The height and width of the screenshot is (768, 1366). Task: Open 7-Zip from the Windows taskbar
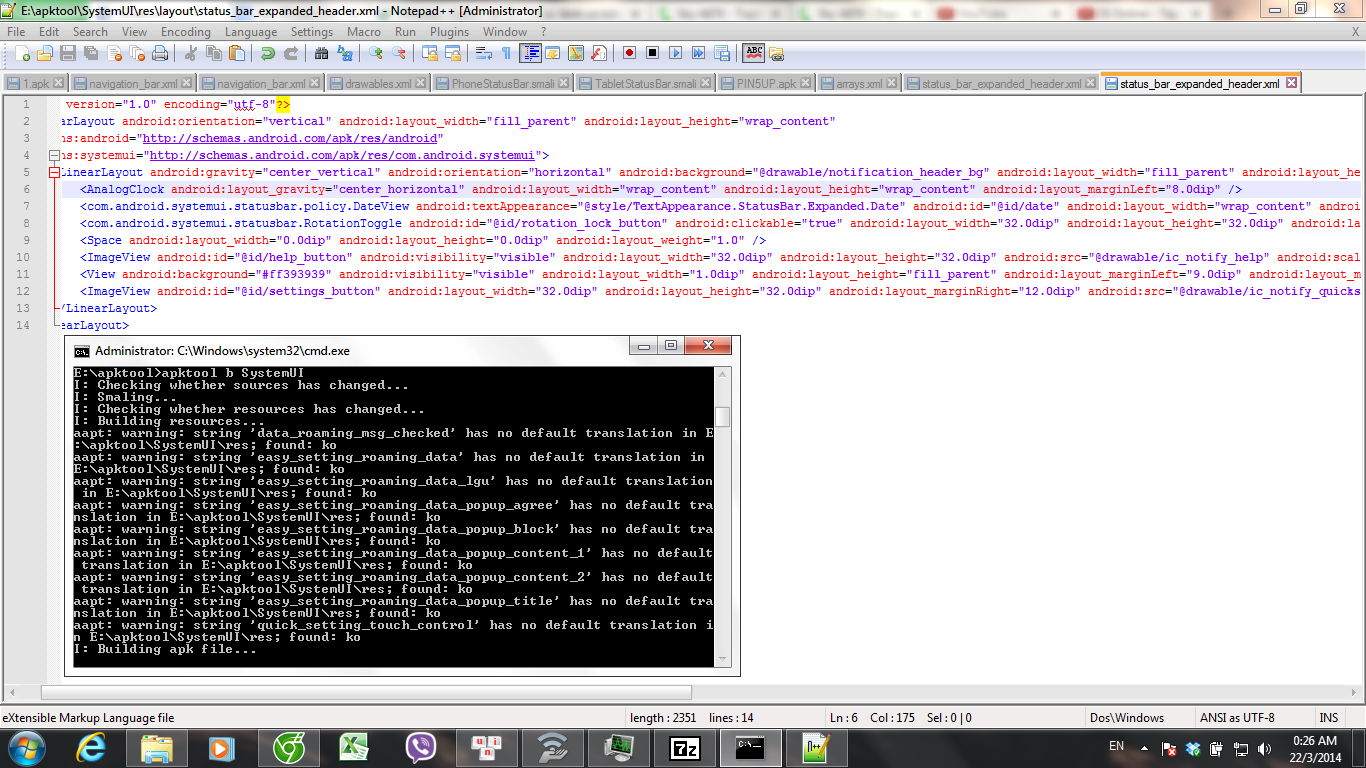[685, 748]
